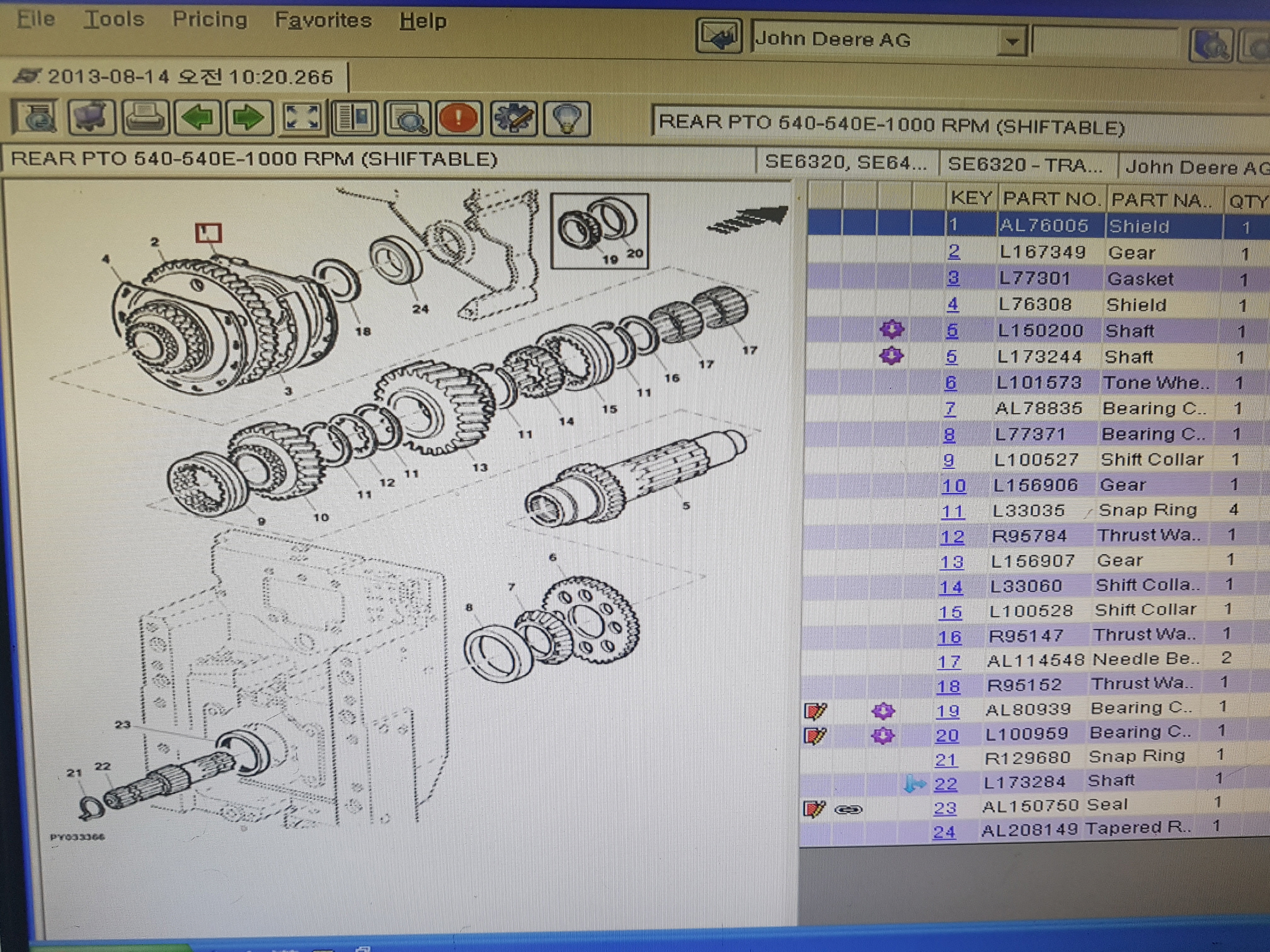
Task: Click the inset thumbnail showing parts 19 and 20
Action: (599, 231)
